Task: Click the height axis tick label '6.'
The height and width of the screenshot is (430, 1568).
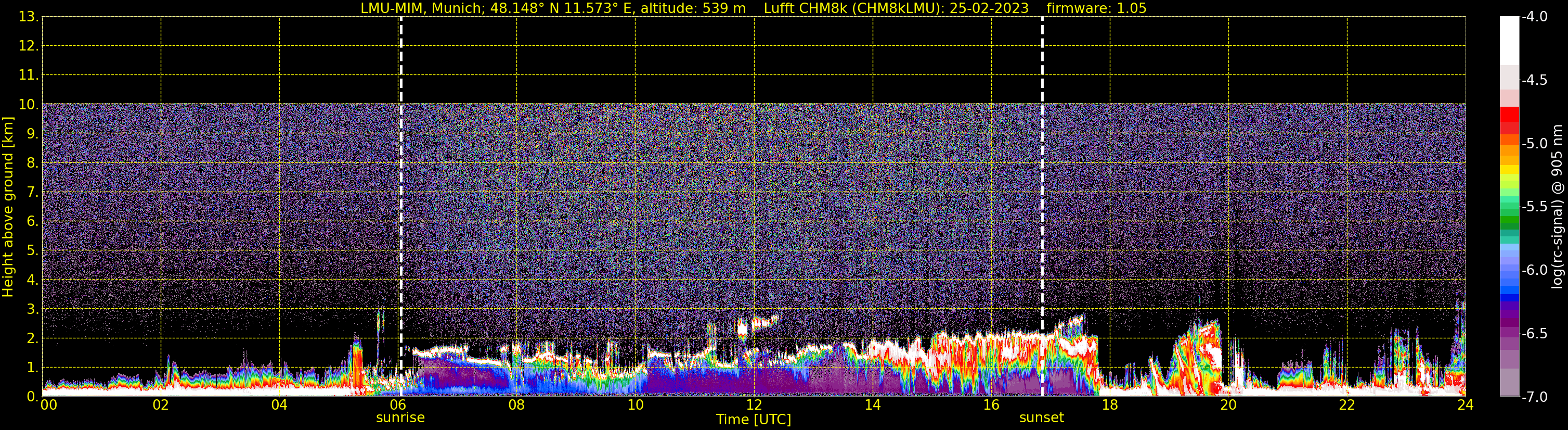Action: pyautogui.click(x=32, y=221)
